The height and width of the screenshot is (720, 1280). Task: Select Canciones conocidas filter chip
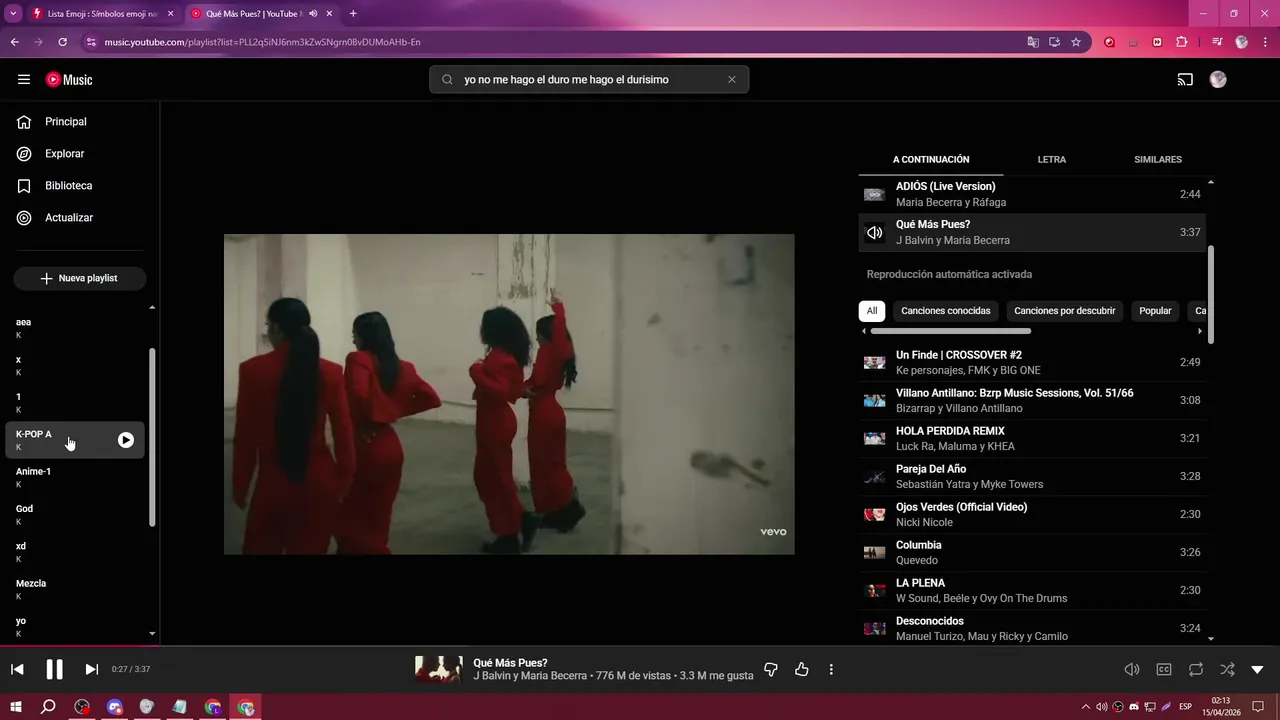click(x=945, y=311)
